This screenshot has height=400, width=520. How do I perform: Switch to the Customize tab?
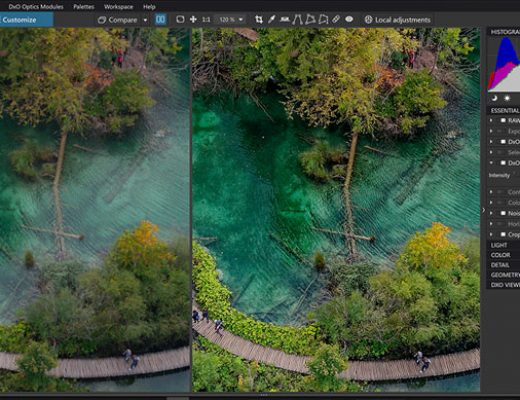[26, 20]
